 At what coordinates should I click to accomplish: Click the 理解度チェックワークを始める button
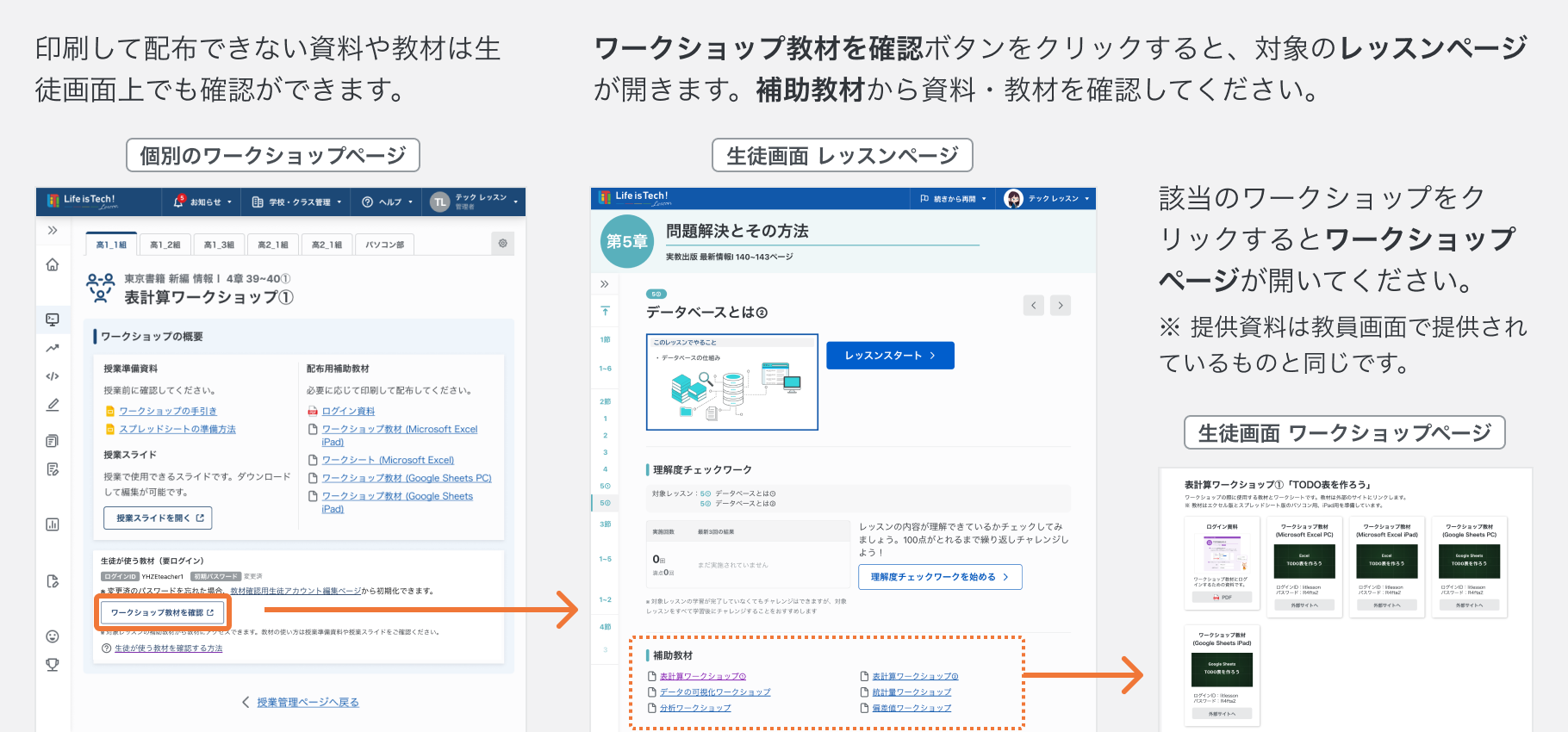pos(940,577)
